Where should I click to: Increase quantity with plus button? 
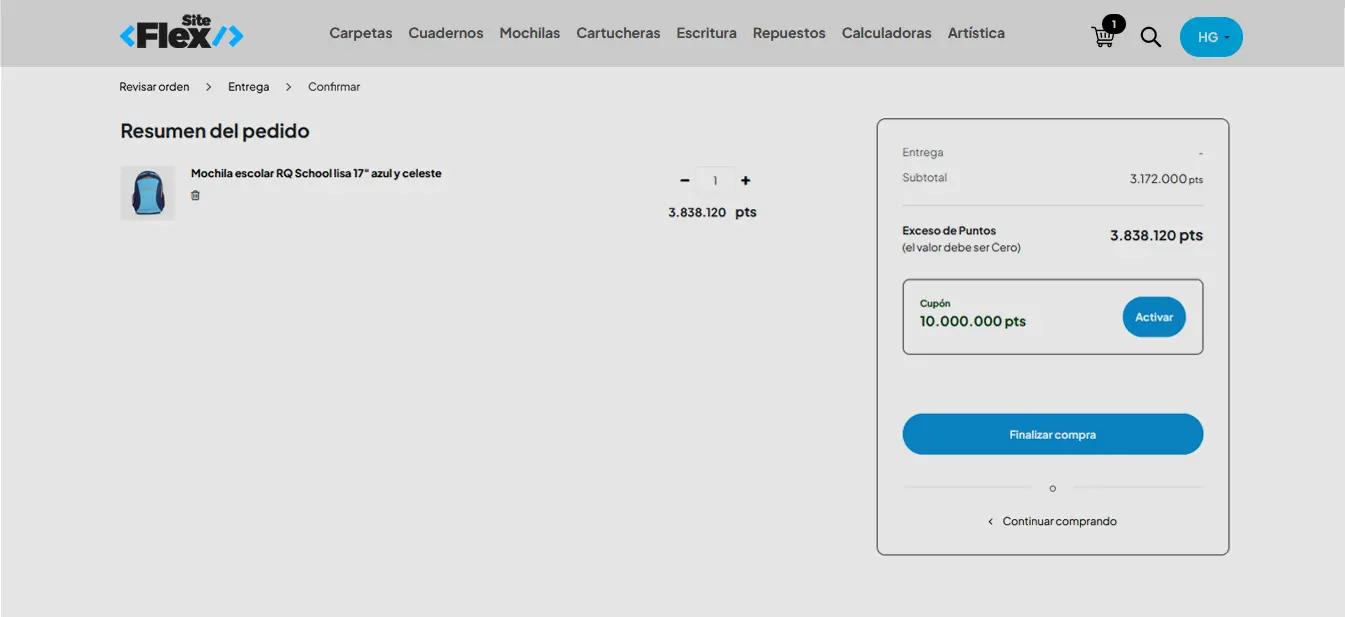coord(745,181)
